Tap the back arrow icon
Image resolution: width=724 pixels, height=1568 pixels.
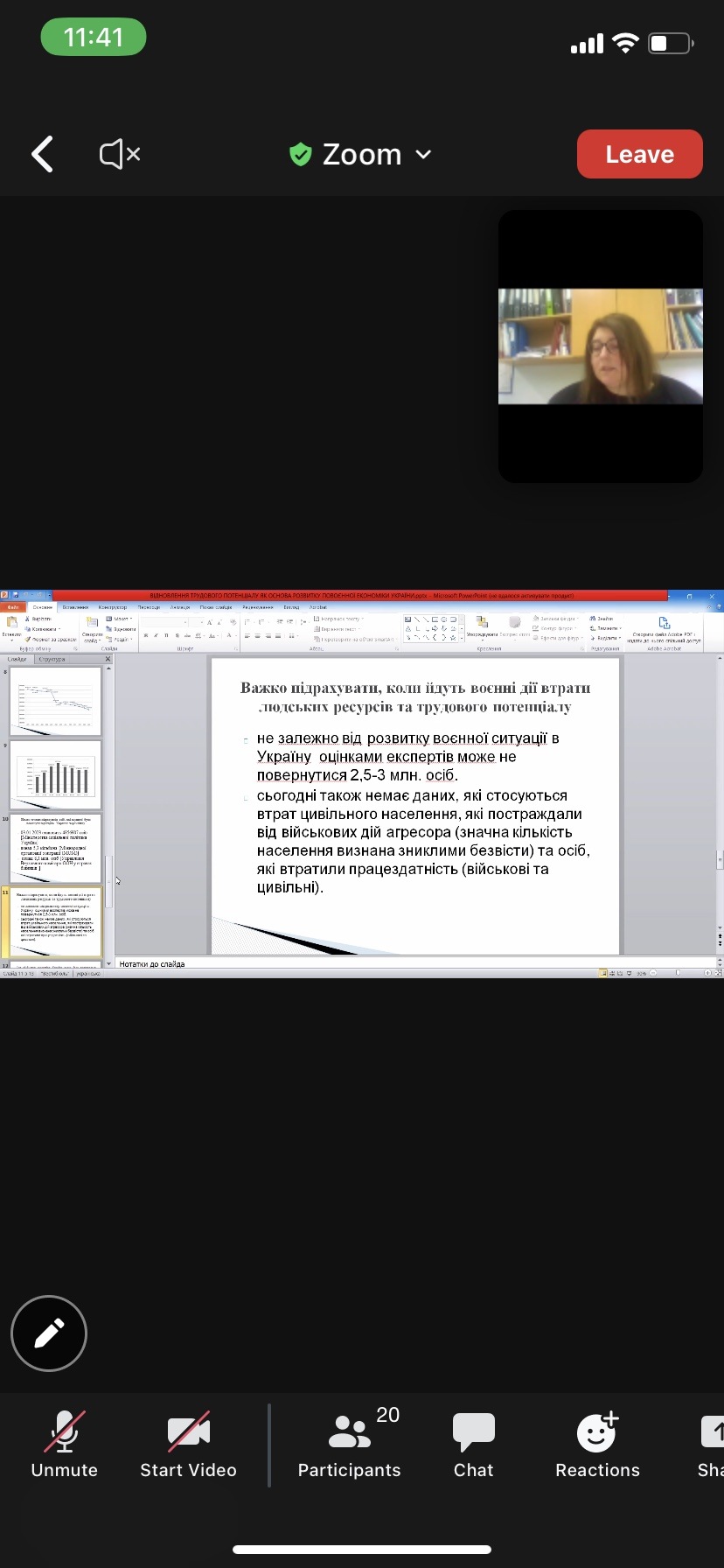tap(43, 155)
